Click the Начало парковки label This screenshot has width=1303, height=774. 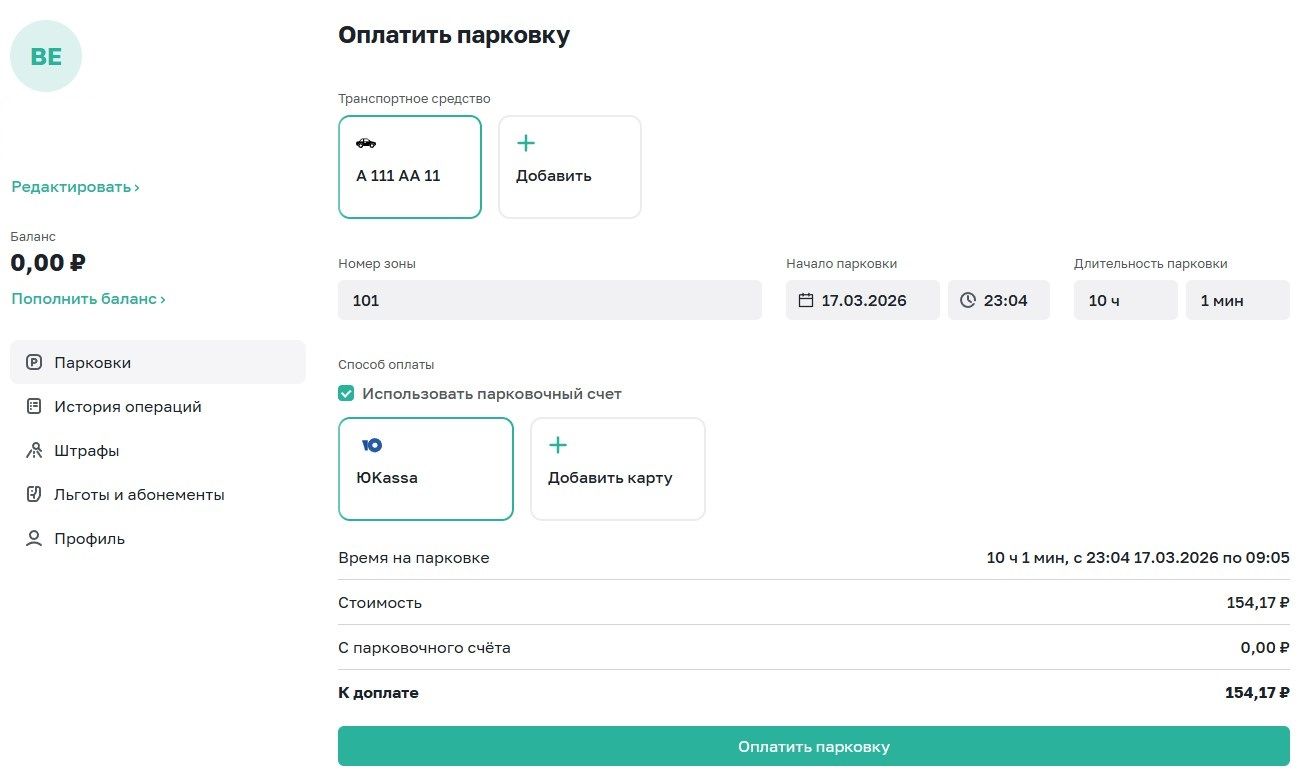841,264
